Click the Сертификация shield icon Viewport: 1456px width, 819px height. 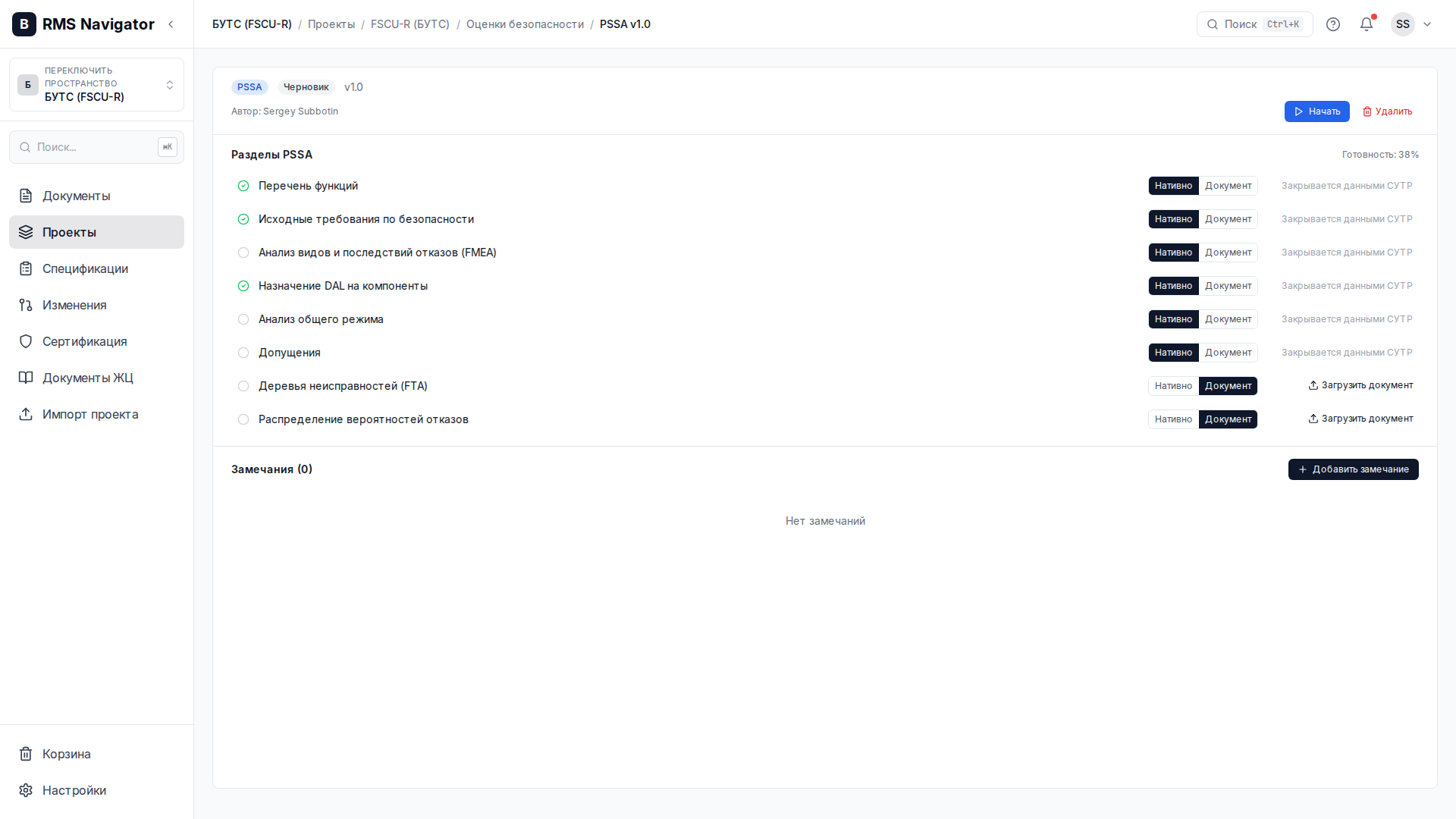point(26,341)
